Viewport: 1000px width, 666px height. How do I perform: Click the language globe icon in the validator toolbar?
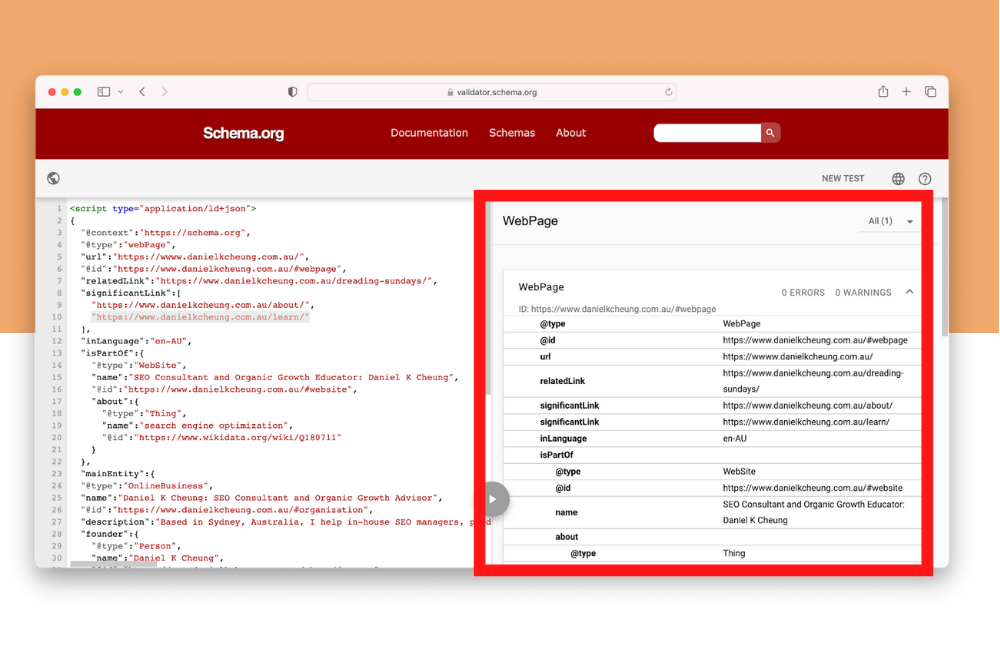(x=897, y=178)
